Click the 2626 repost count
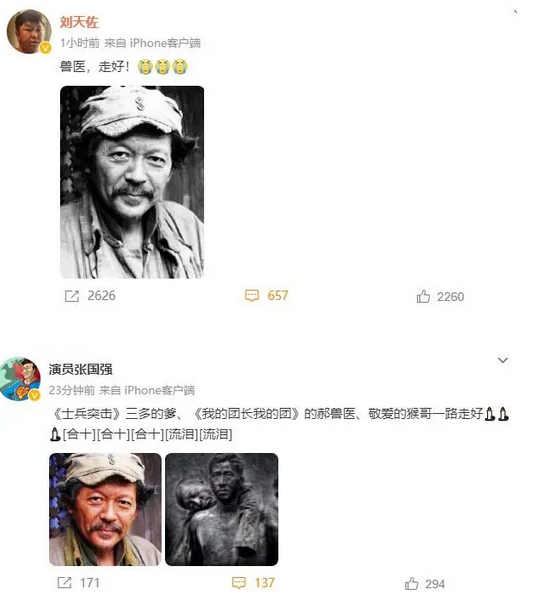Image resolution: width=533 pixels, height=605 pixels. (x=102, y=296)
